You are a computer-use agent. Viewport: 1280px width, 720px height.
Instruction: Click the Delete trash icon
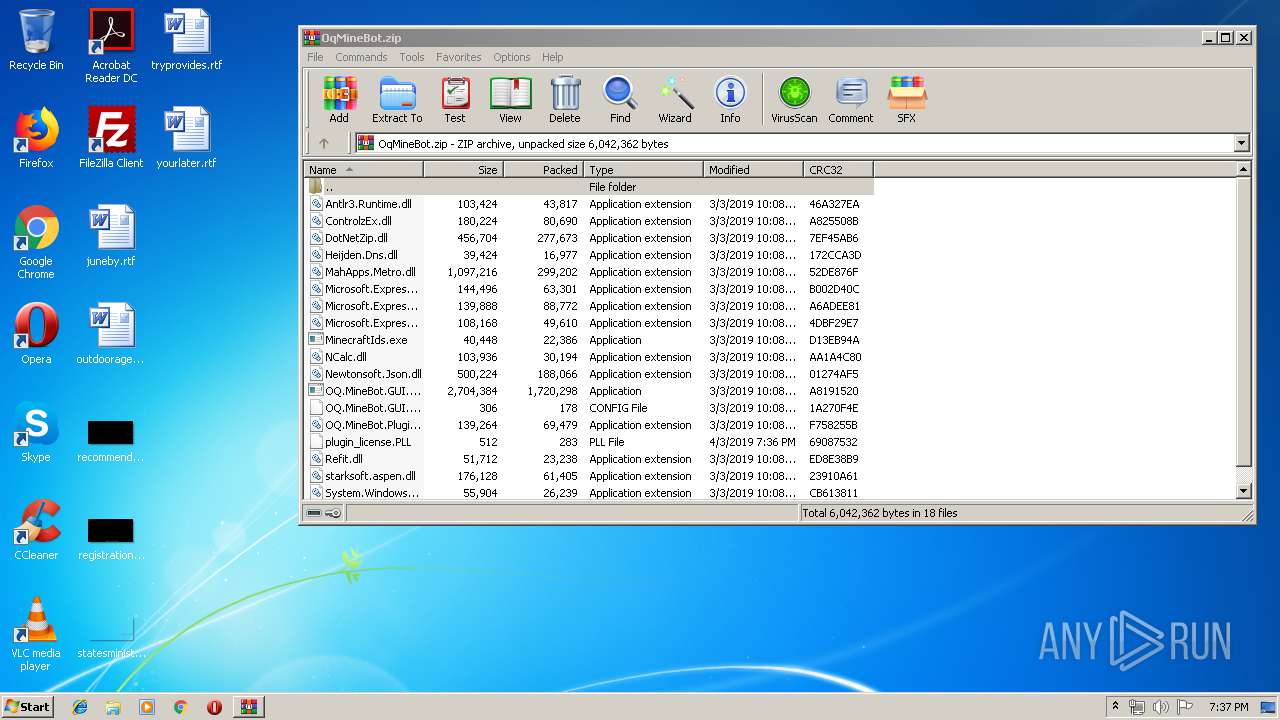[564, 100]
